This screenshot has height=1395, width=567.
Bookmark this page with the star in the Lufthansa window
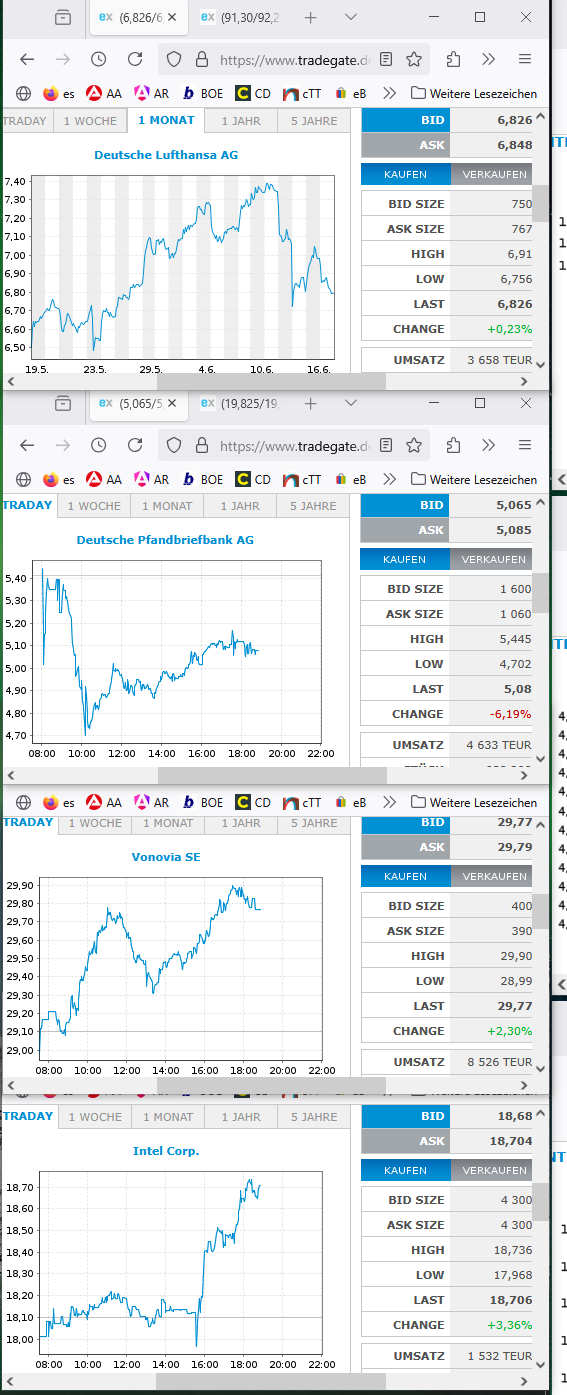pos(414,59)
